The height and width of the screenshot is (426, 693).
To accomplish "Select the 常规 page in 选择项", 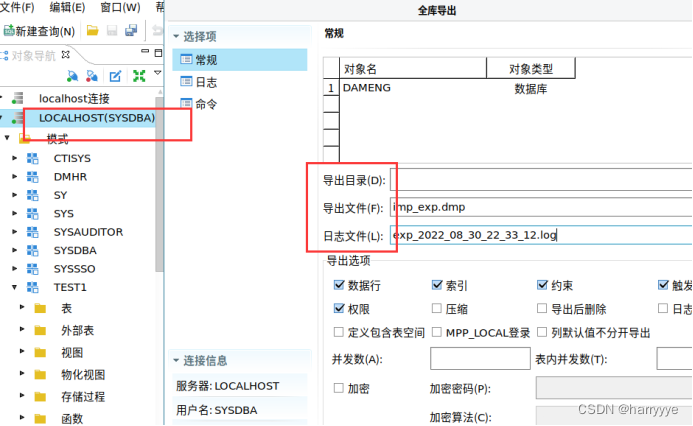I will pos(240,59).
